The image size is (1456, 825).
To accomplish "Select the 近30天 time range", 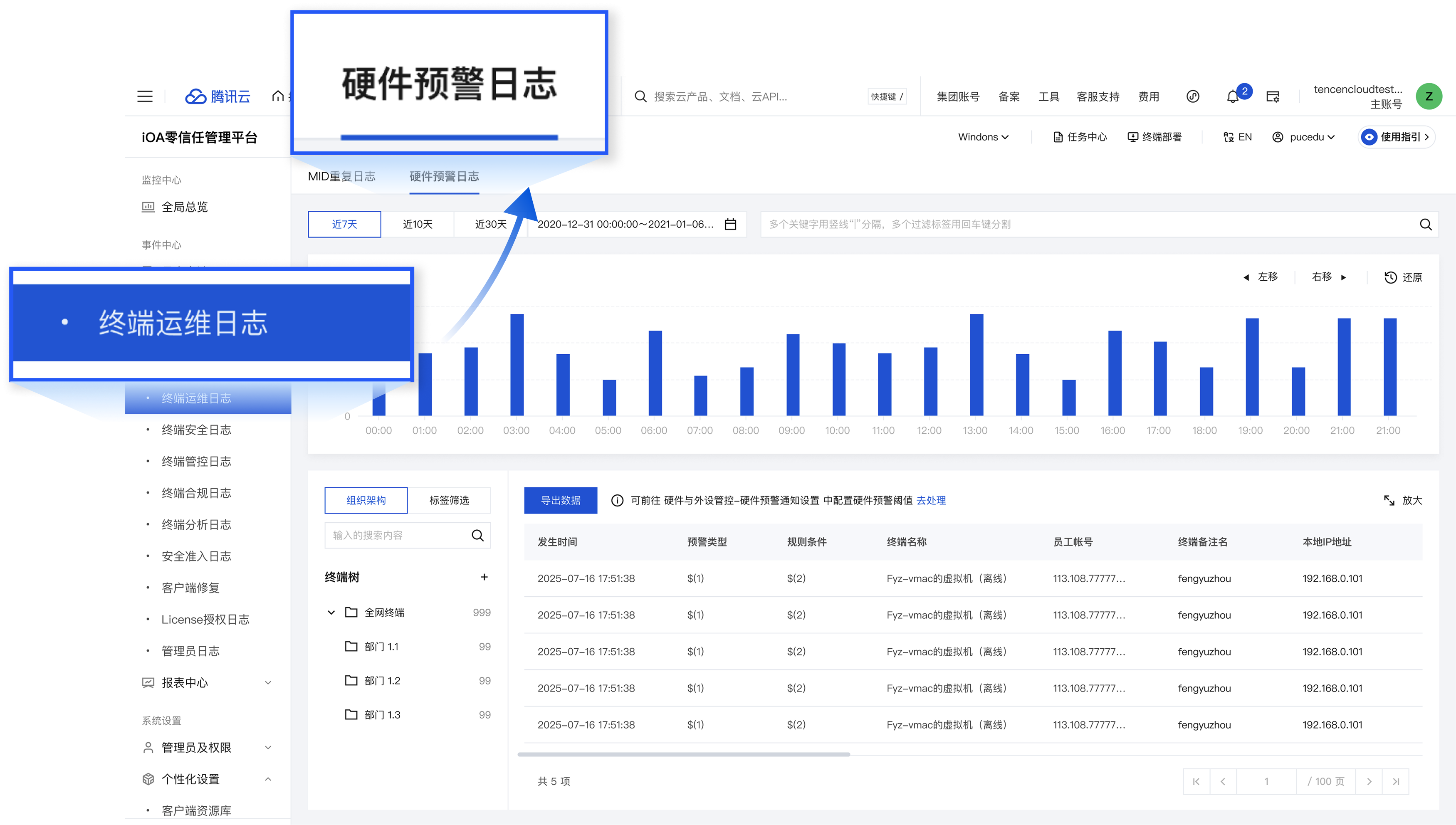I will (x=490, y=225).
